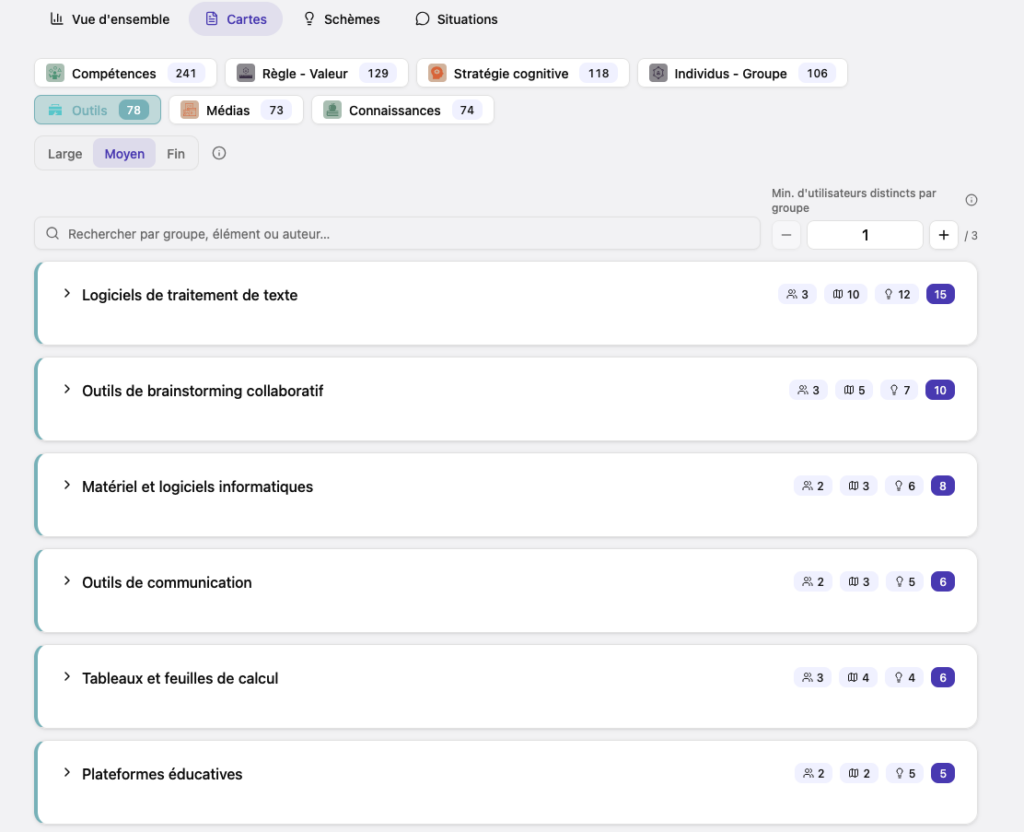Click the Compétences category icon

[55, 73]
